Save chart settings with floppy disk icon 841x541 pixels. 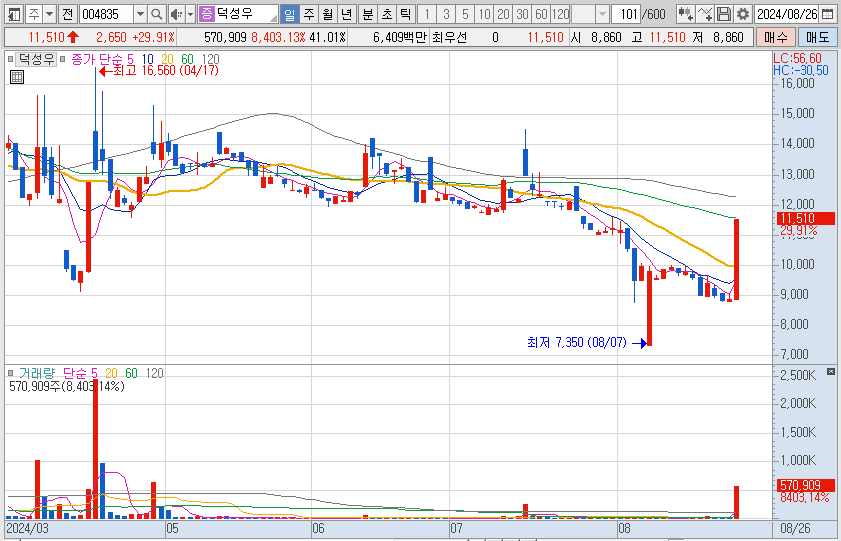pos(724,14)
